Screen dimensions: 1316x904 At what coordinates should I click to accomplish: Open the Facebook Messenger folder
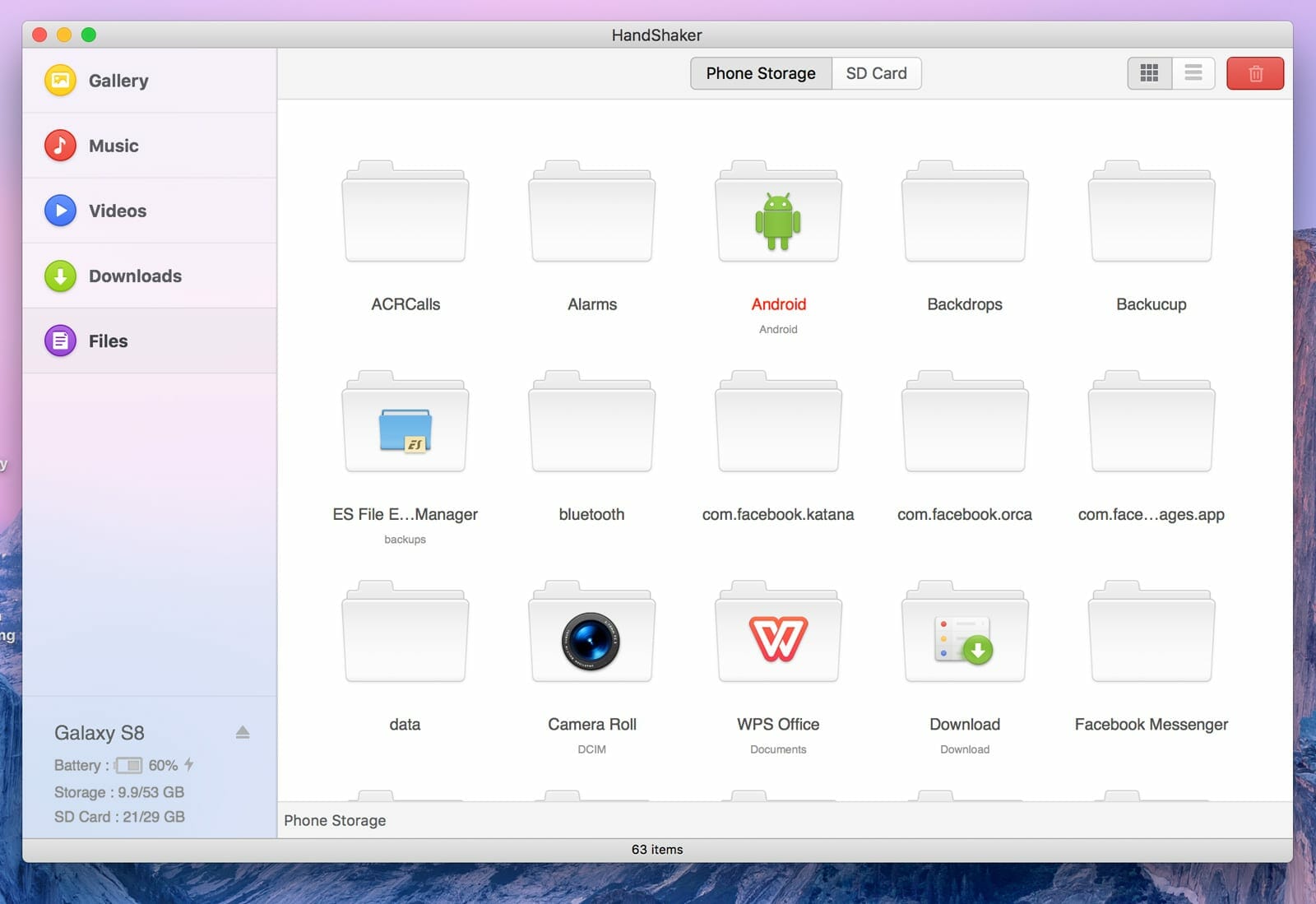(x=1150, y=633)
